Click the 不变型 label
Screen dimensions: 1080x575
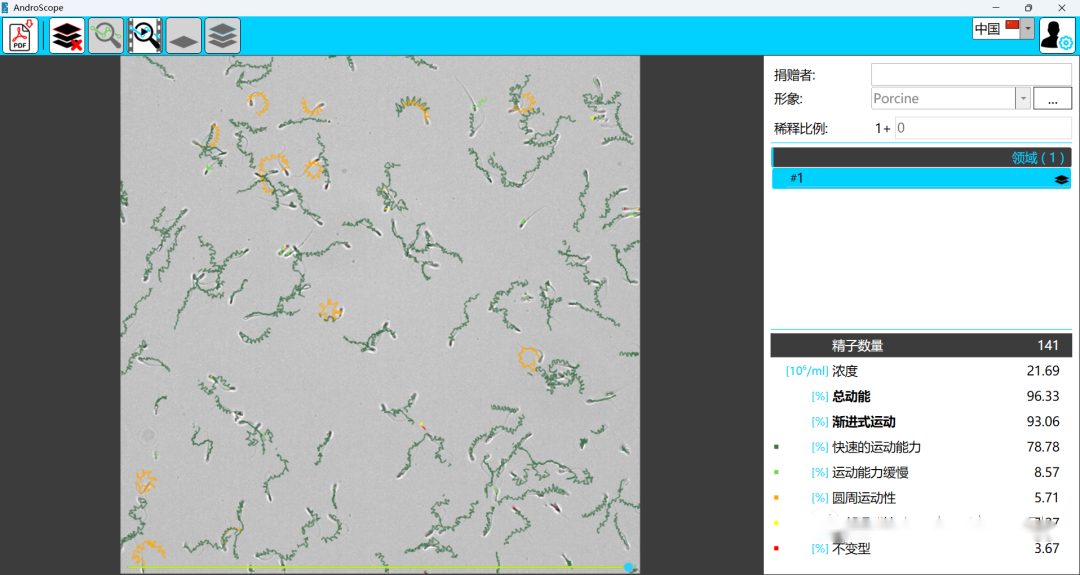851,548
